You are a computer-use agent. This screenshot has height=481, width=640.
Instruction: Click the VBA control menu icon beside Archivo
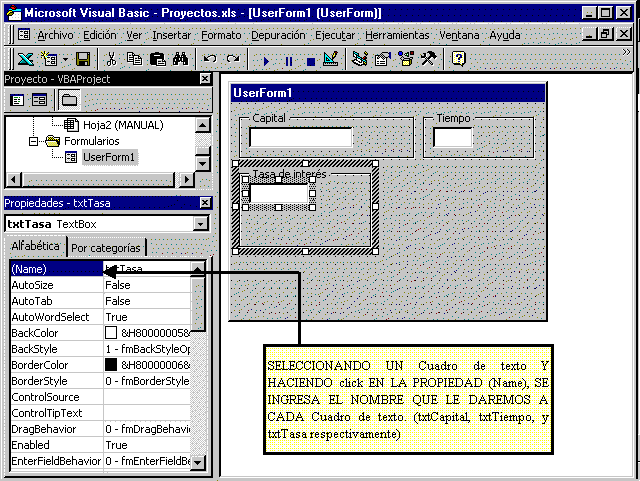point(24,35)
